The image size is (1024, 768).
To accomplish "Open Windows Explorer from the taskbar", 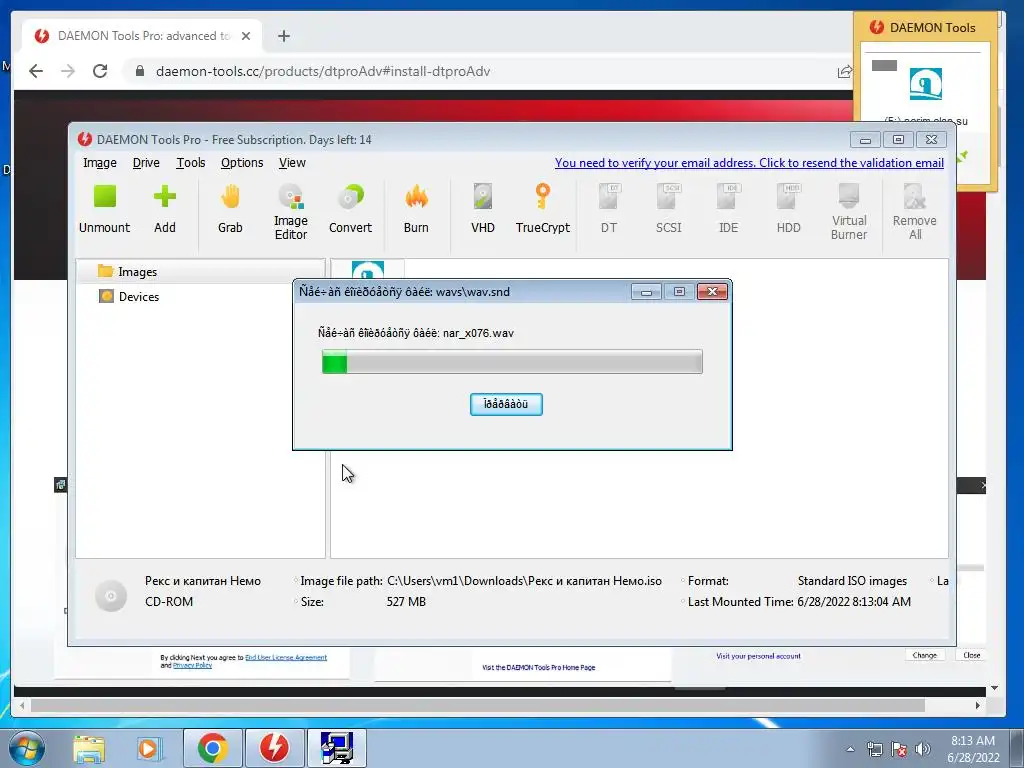I will 89,748.
